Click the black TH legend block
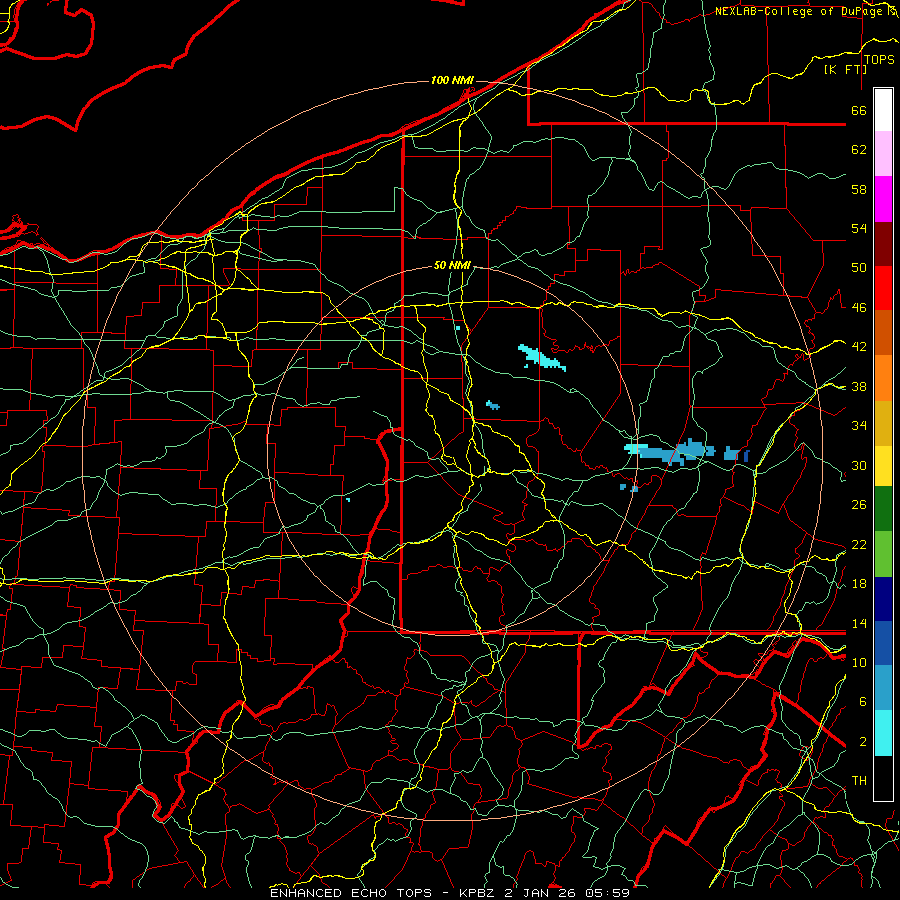Viewport: 900px width, 900px height. pyautogui.click(x=883, y=778)
